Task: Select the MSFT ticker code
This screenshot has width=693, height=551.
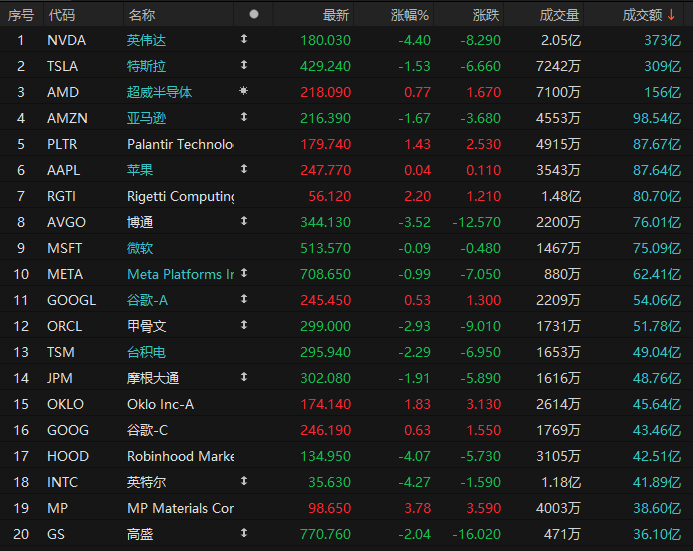Action: coord(65,249)
